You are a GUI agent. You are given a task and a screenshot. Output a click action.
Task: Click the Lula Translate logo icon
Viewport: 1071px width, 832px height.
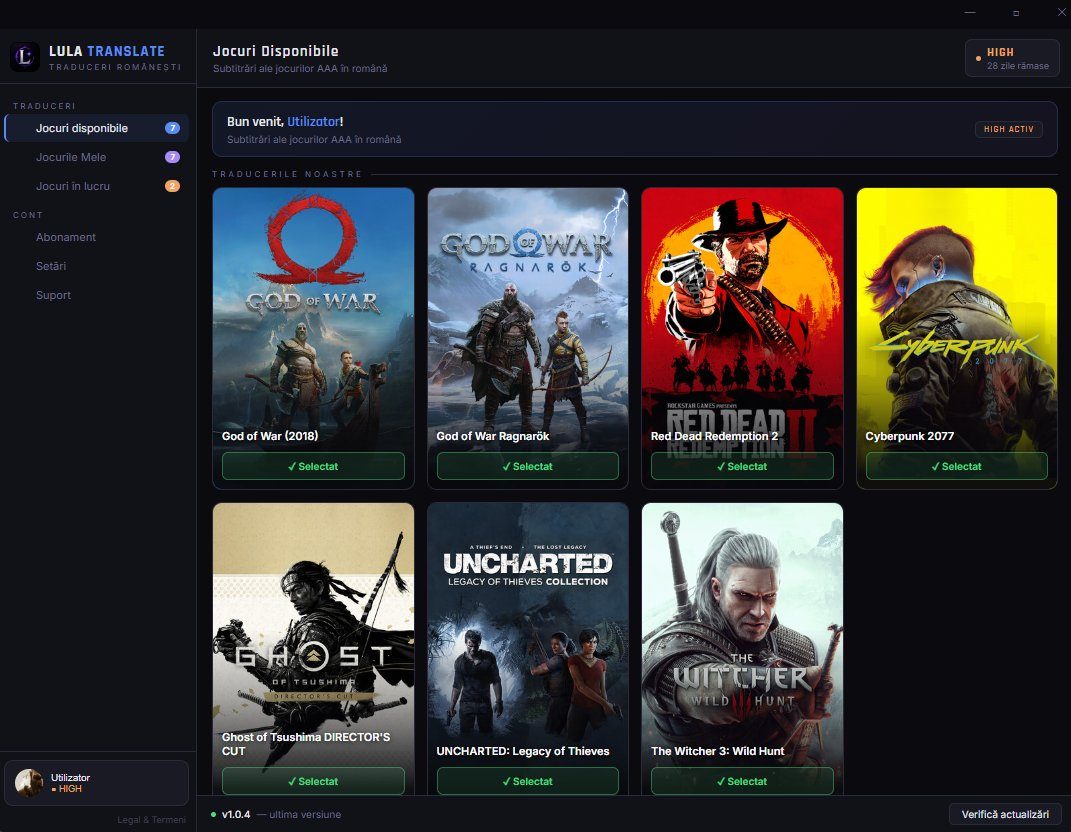coord(25,57)
